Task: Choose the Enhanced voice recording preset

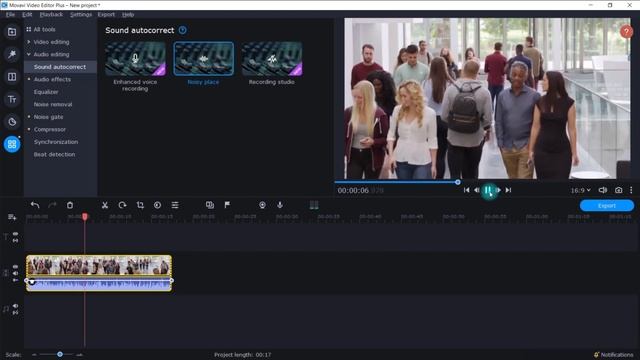Action: (x=136, y=59)
